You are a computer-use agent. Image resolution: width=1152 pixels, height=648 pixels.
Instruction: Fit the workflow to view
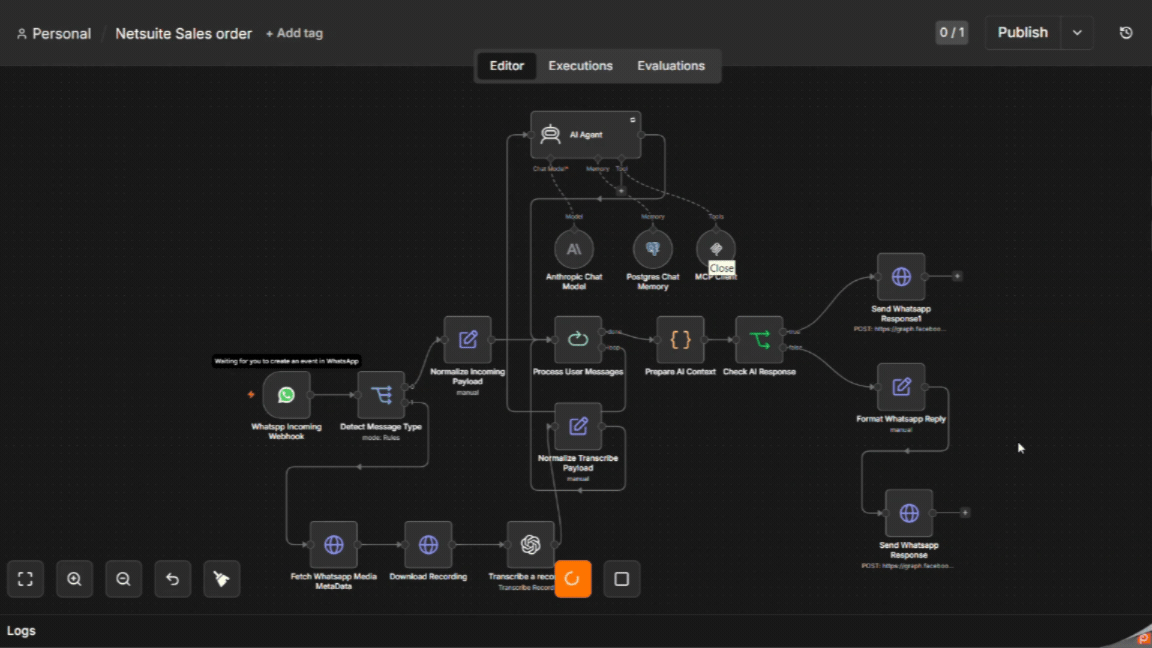(x=26, y=579)
